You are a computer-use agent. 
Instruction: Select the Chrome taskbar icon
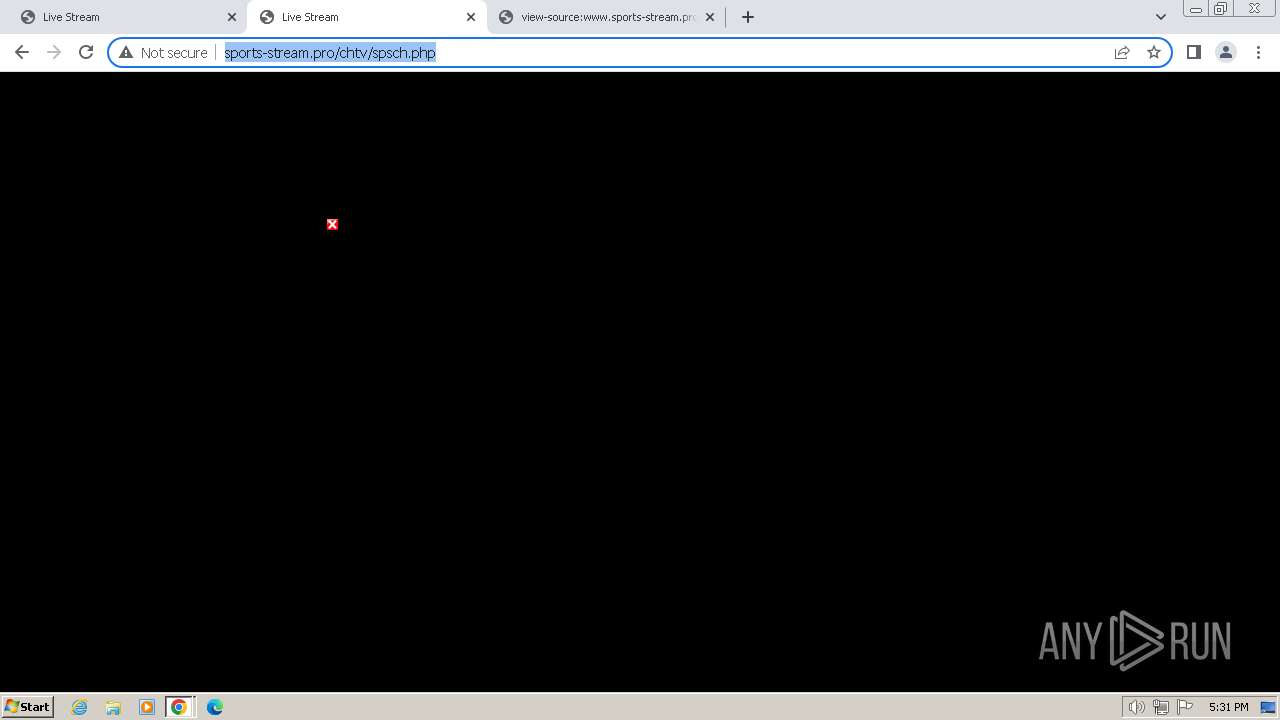(179, 707)
